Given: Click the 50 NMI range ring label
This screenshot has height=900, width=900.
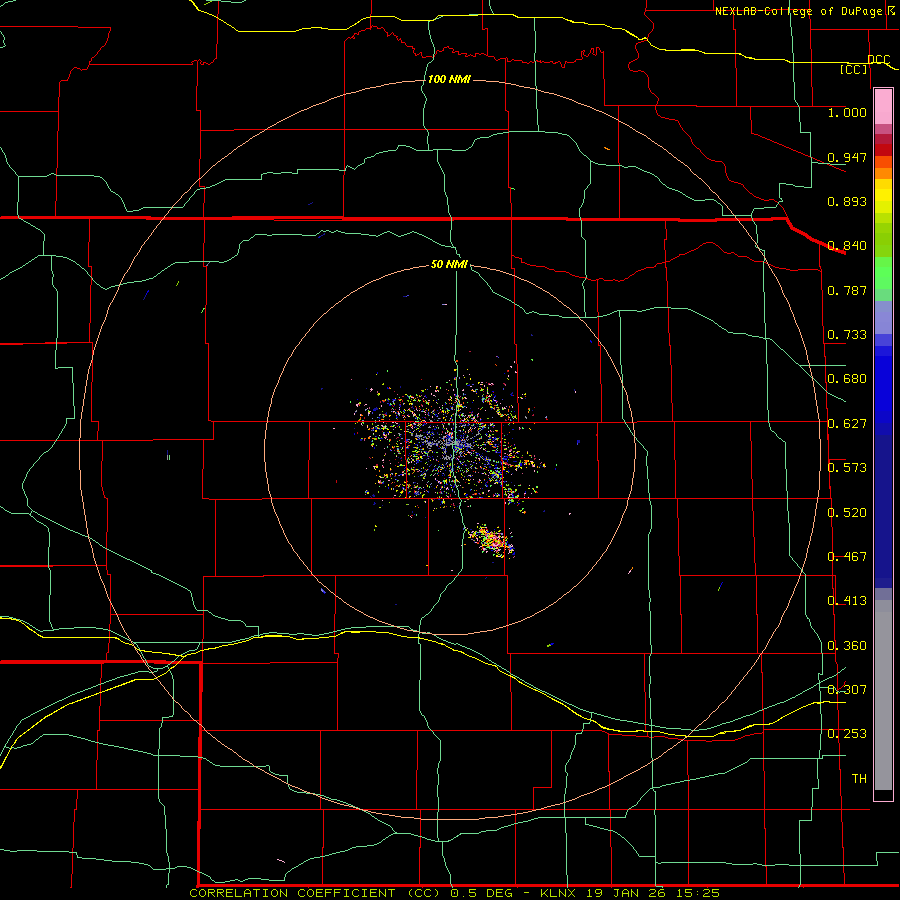Looking at the screenshot, I should pos(449,264).
